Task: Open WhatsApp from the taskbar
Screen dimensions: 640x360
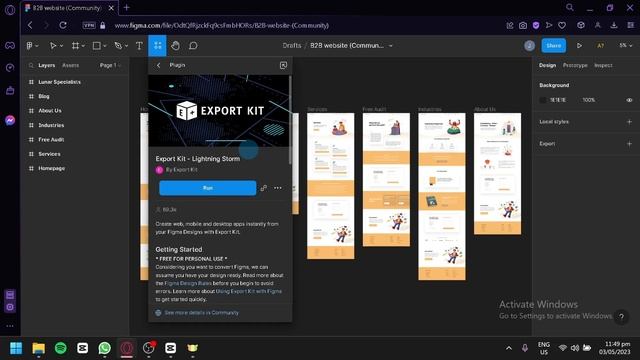Action: tap(104, 348)
